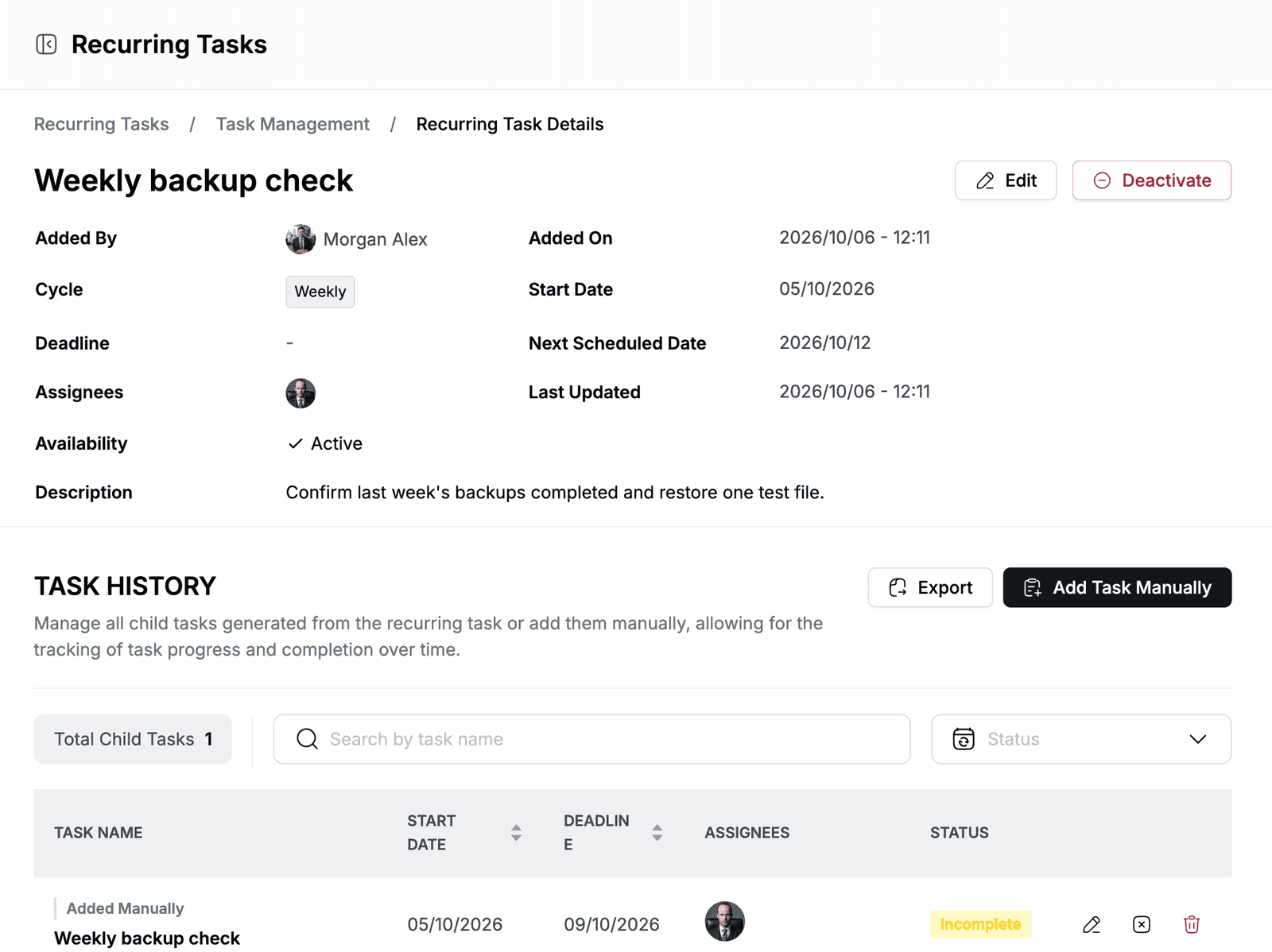The height and width of the screenshot is (952, 1272).
Task: Click the 05/10/2026 start date in table row
Action: (455, 924)
